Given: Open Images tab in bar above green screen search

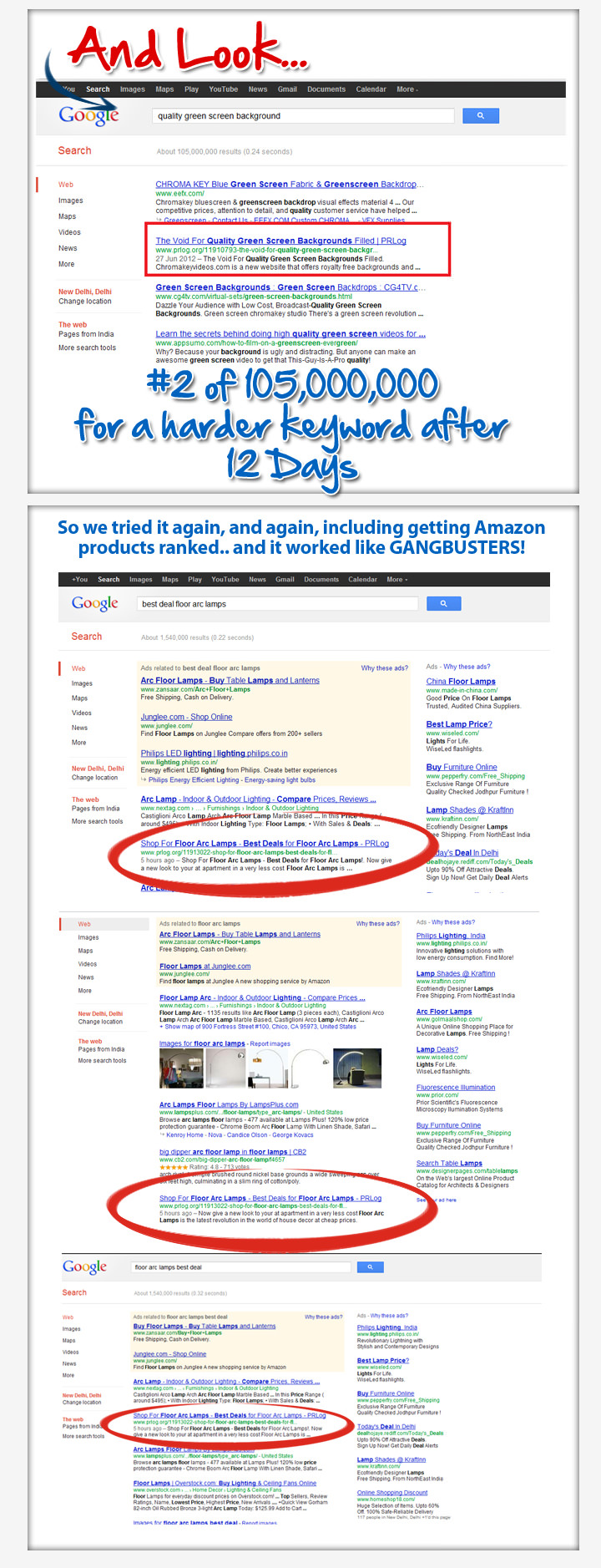Looking at the screenshot, I should pyautogui.click(x=132, y=89).
